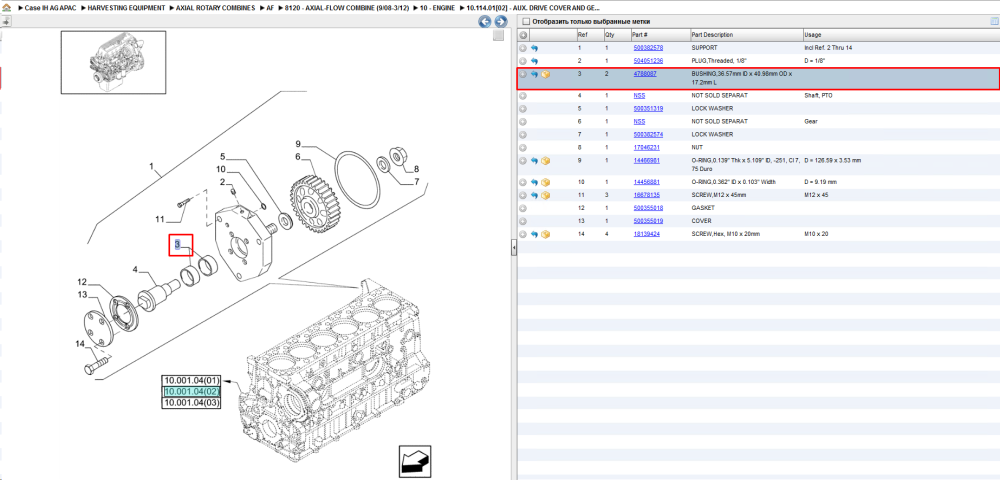
Task: Click blue arrow icon in PLUG,Threaded row
Action: click(x=534, y=61)
